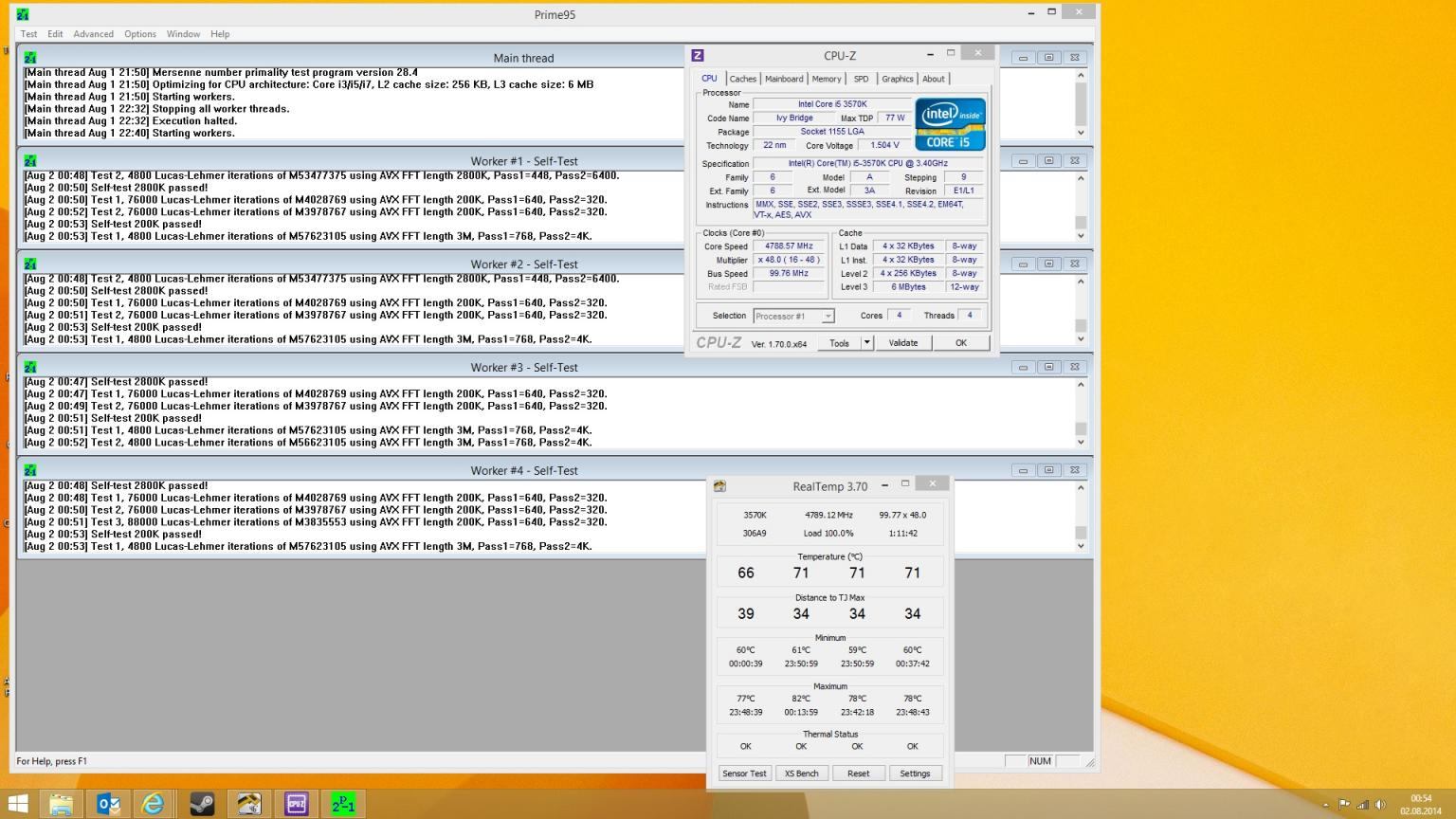Click the Worker #3 scrollbar up arrow
1456x819 pixels.
click(x=1081, y=385)
